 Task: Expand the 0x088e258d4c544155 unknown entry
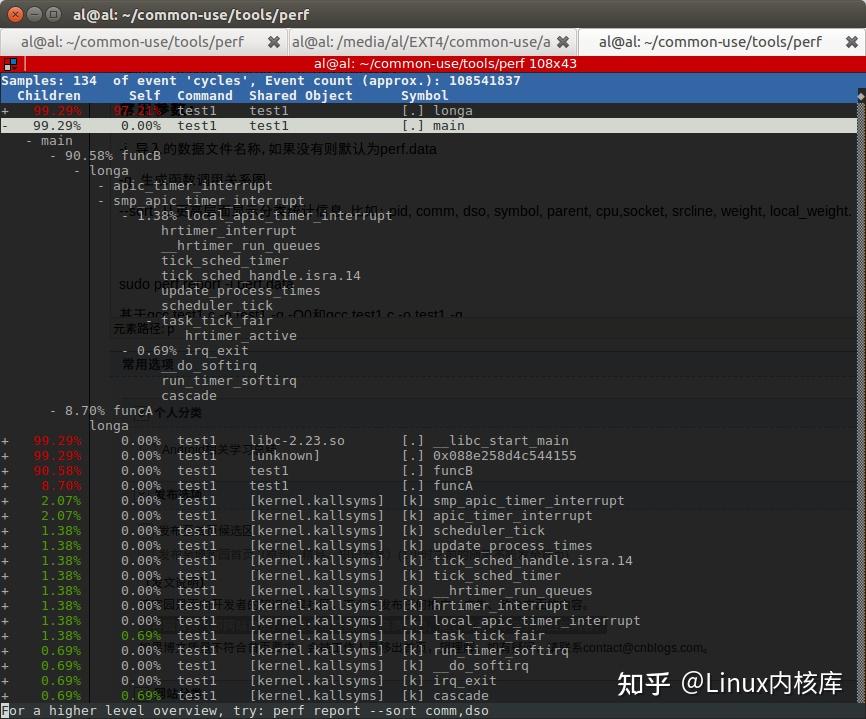tap(6, 455)
